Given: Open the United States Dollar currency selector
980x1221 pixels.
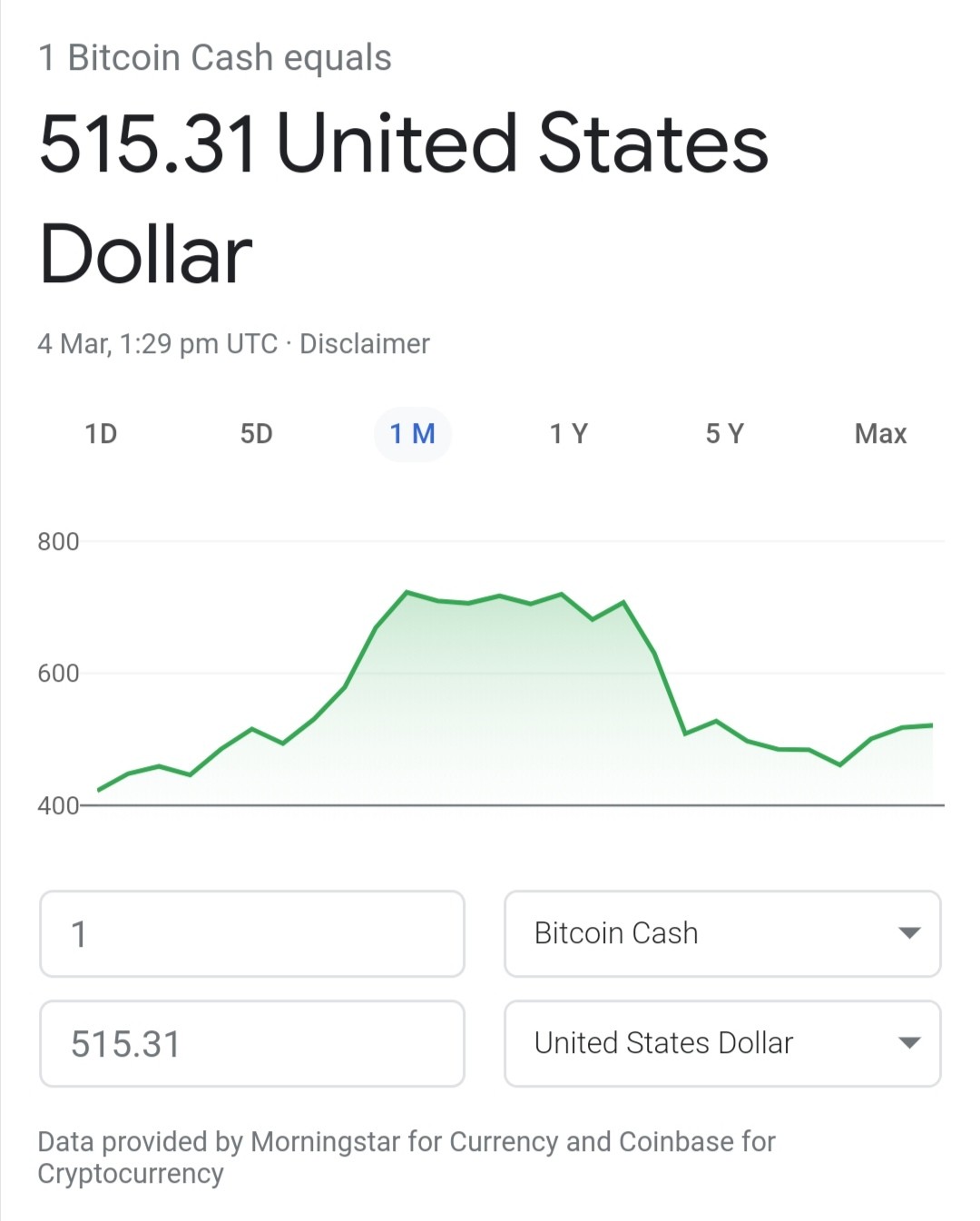Looking at the screenshot, I should (x=722, y=1044).
